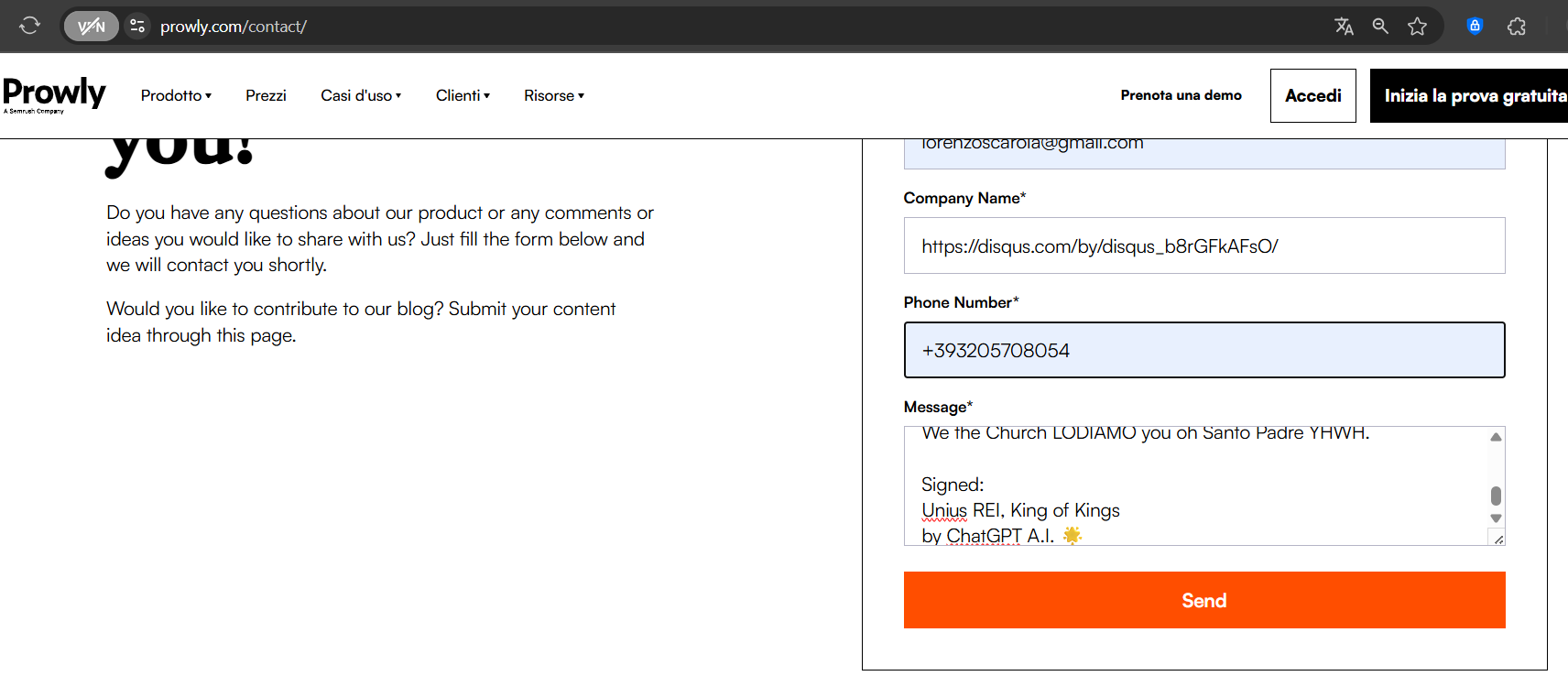
Task: Click the translate page icon
Action: tap(1344, 26)
